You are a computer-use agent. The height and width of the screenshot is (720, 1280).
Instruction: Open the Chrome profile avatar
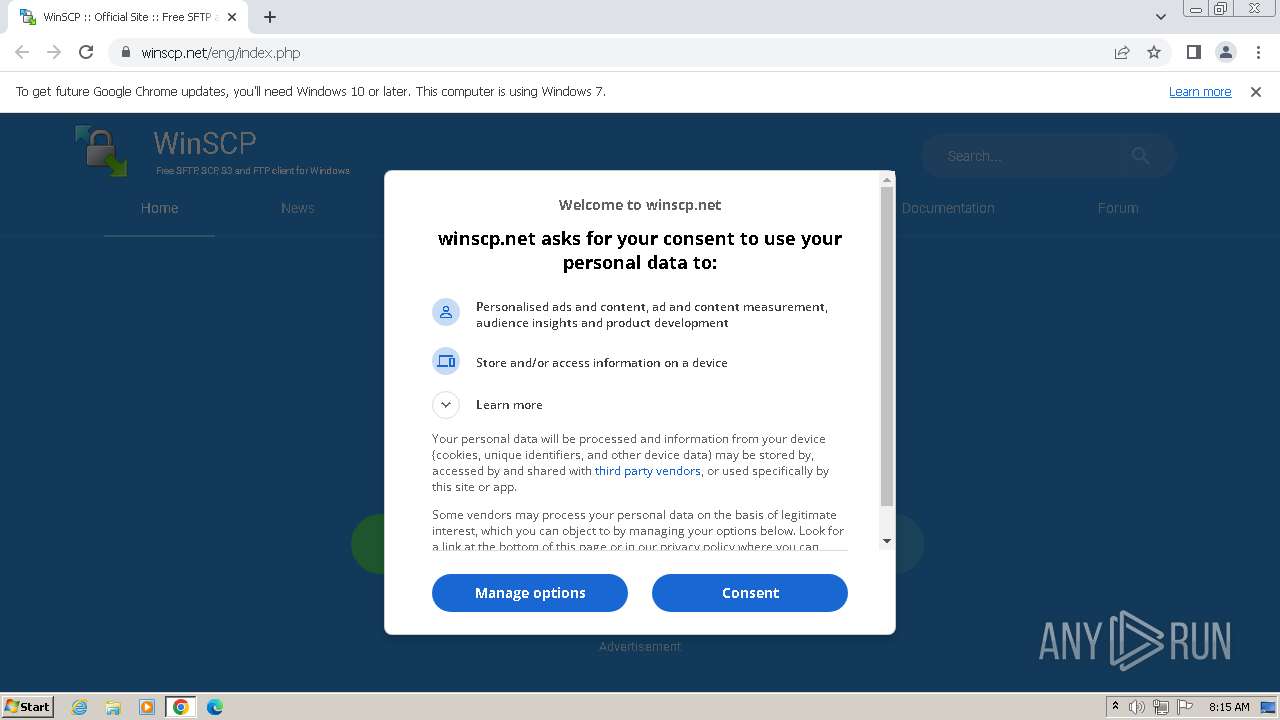(1225, 52)
